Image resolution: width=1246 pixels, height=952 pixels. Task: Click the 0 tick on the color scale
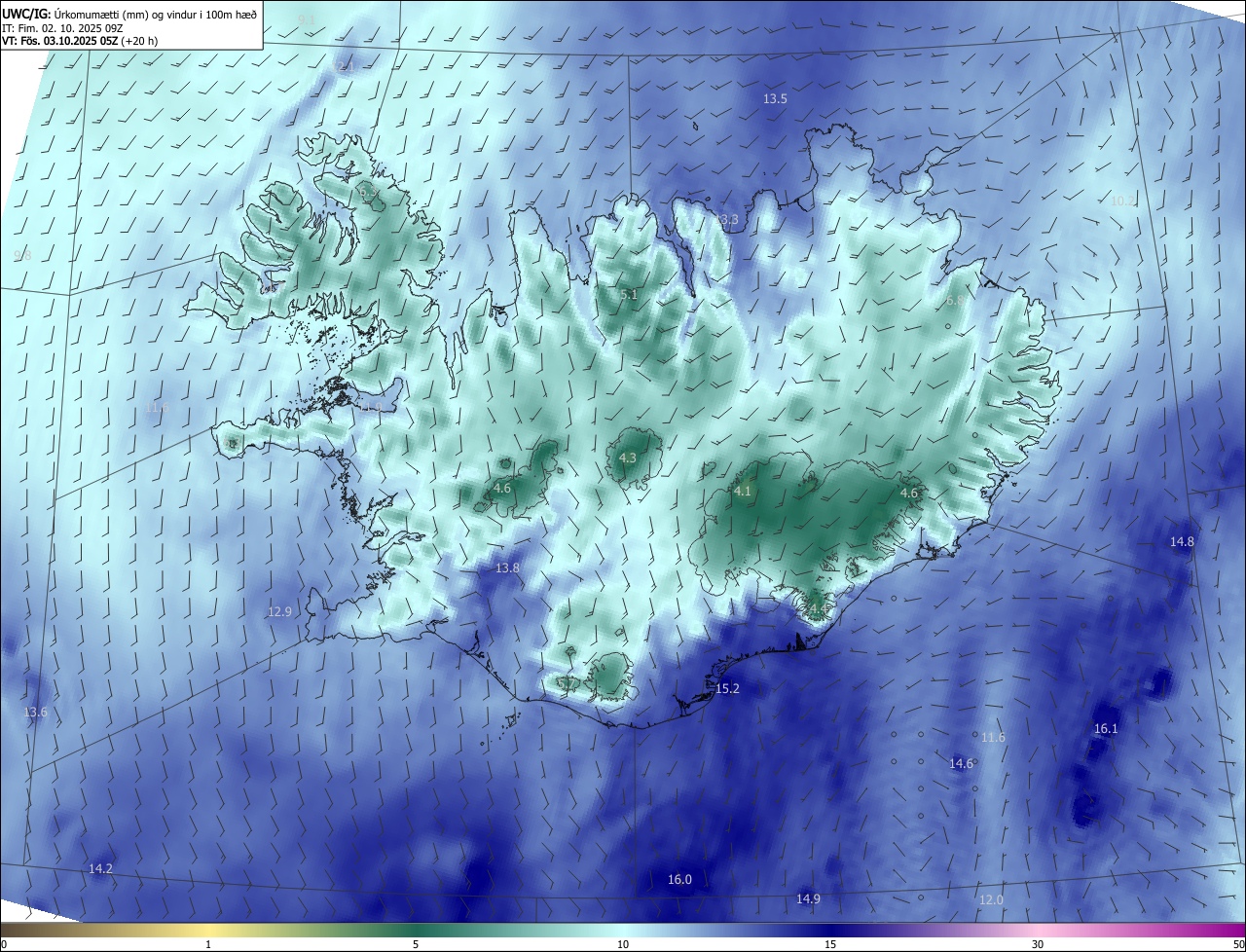point(4,944)
